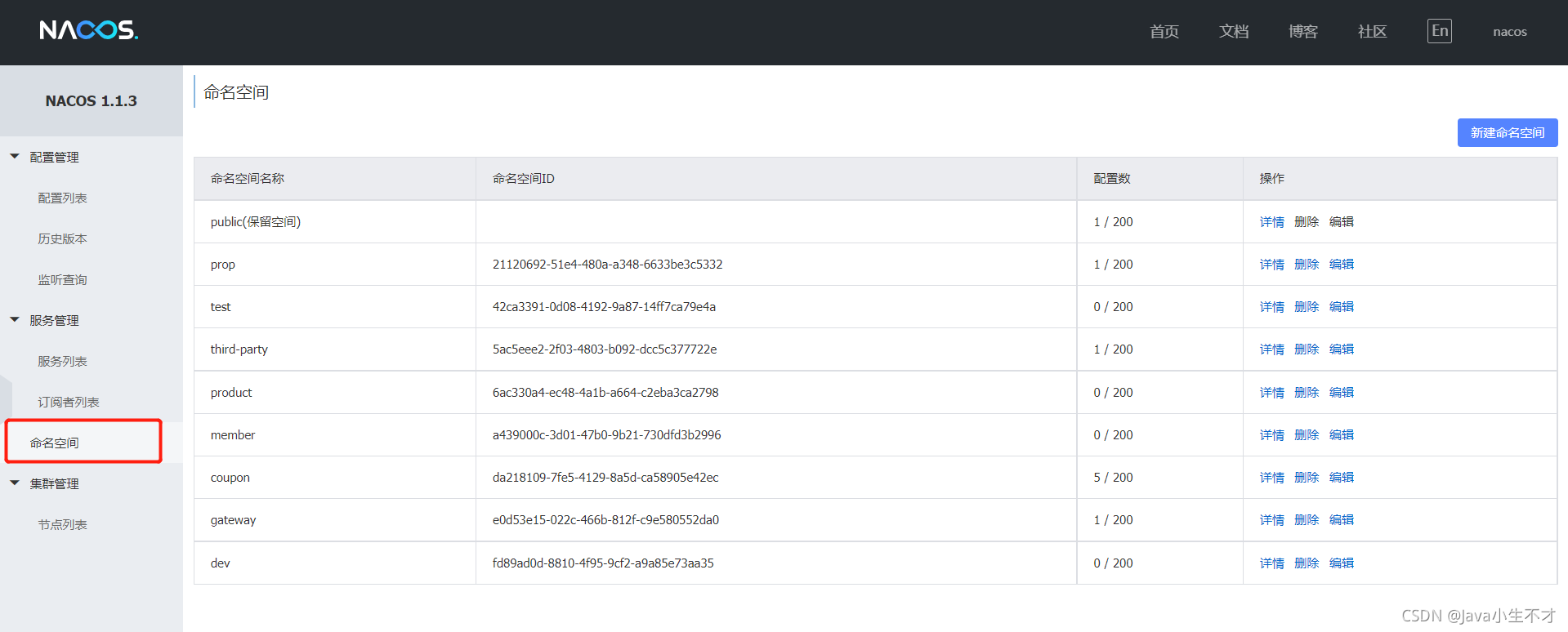Click 删除 for the test namespace

(x=1307, y=306)
